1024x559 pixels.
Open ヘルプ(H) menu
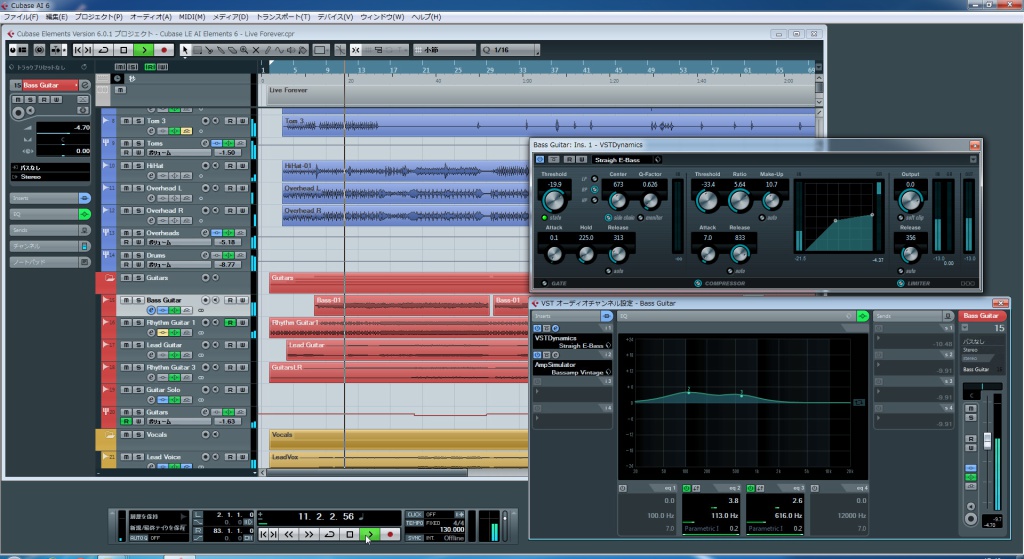coord(426,17)
